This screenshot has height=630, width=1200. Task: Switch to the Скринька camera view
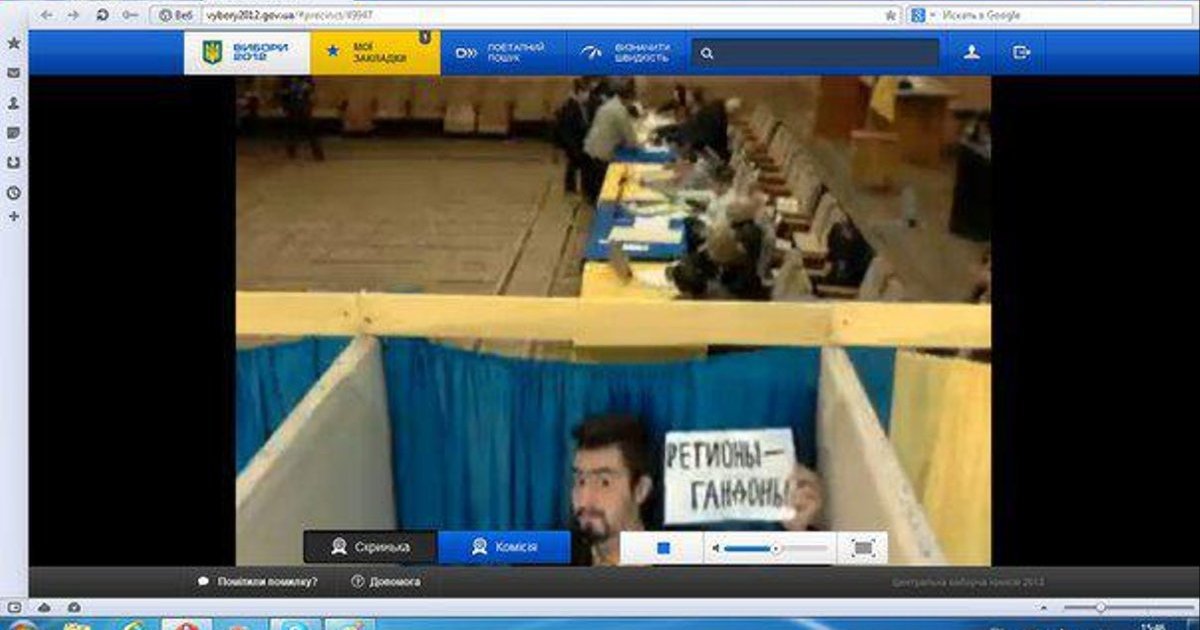(x=370, y=547)
